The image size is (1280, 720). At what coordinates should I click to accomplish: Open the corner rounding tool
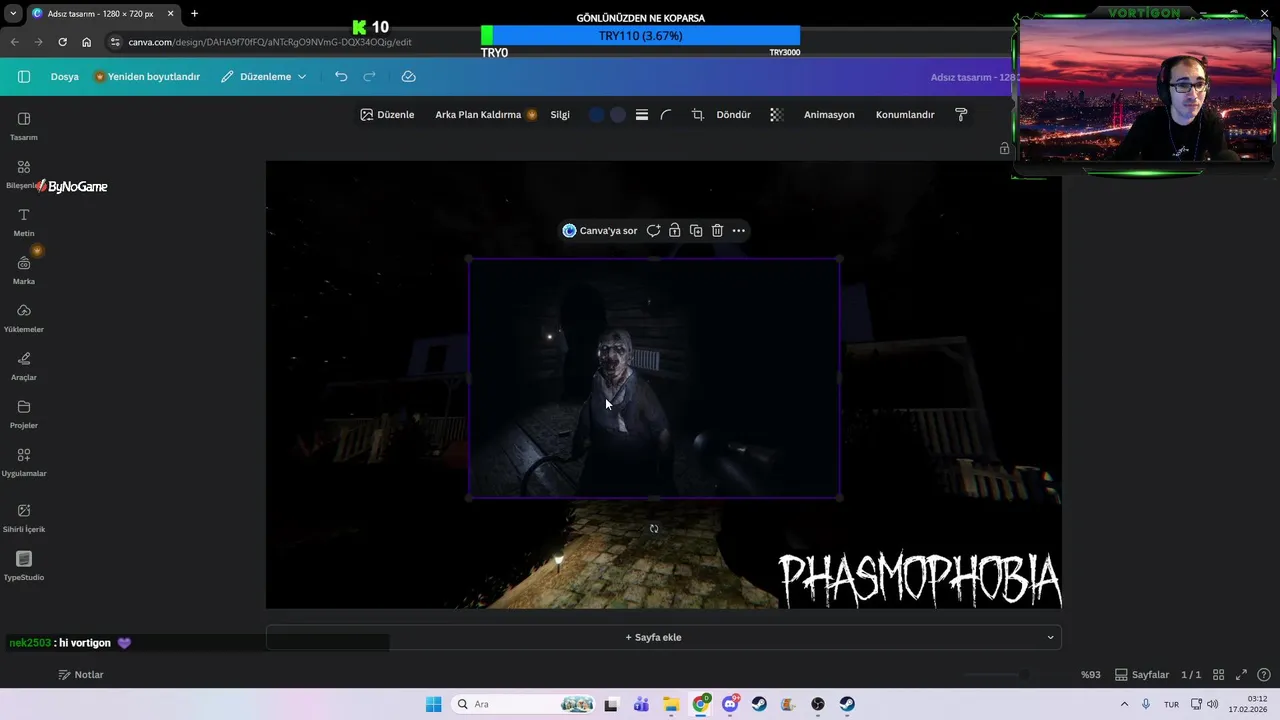point(666,115)
